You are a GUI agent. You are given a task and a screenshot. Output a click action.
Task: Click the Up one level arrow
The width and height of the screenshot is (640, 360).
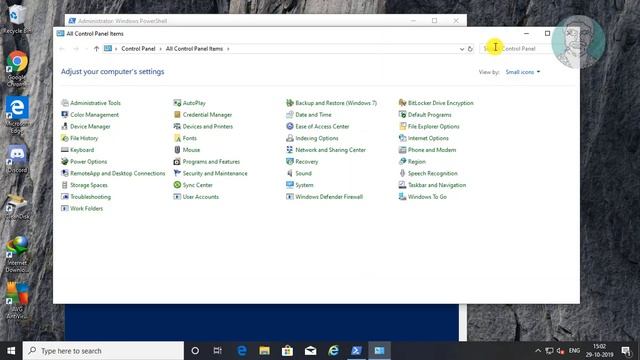(96, 49)
